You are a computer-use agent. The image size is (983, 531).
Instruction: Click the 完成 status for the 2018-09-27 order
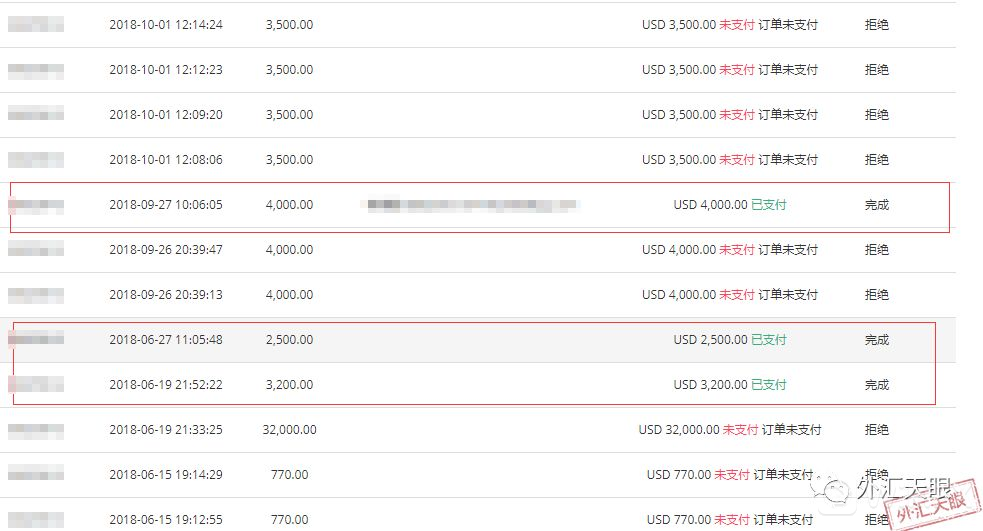[876, 205]
